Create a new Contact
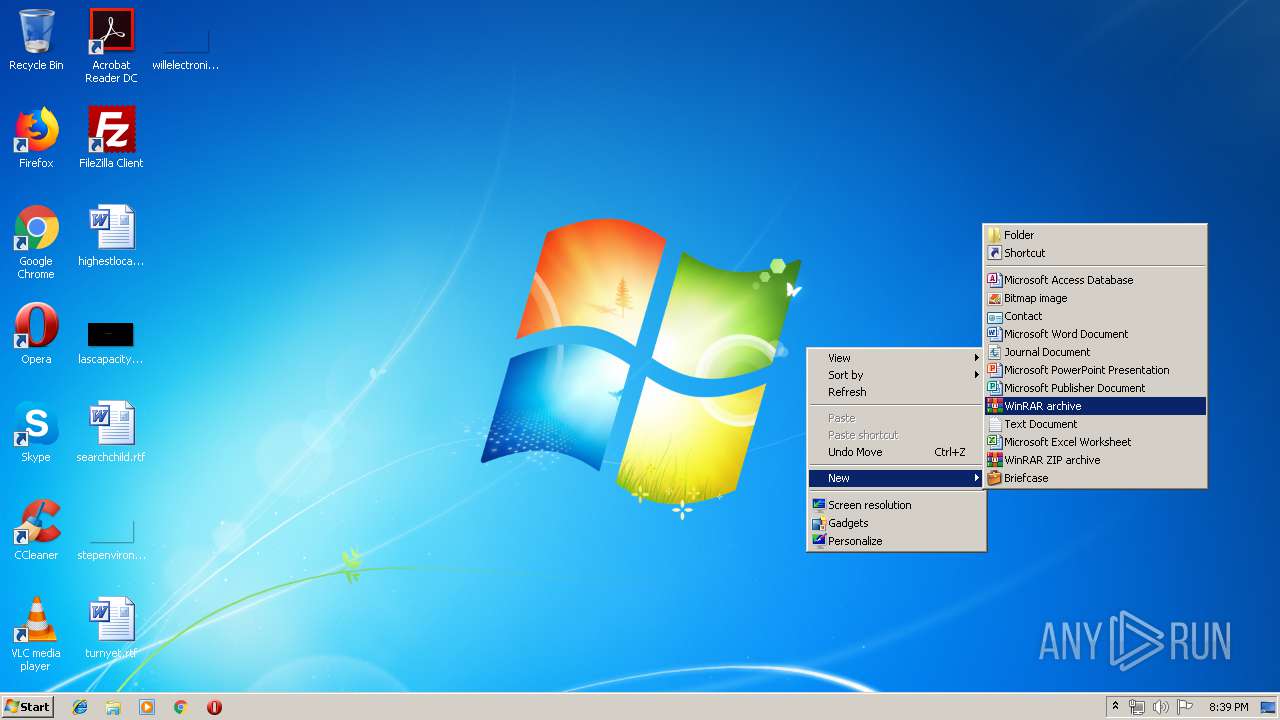 (x=1095, y=316)
